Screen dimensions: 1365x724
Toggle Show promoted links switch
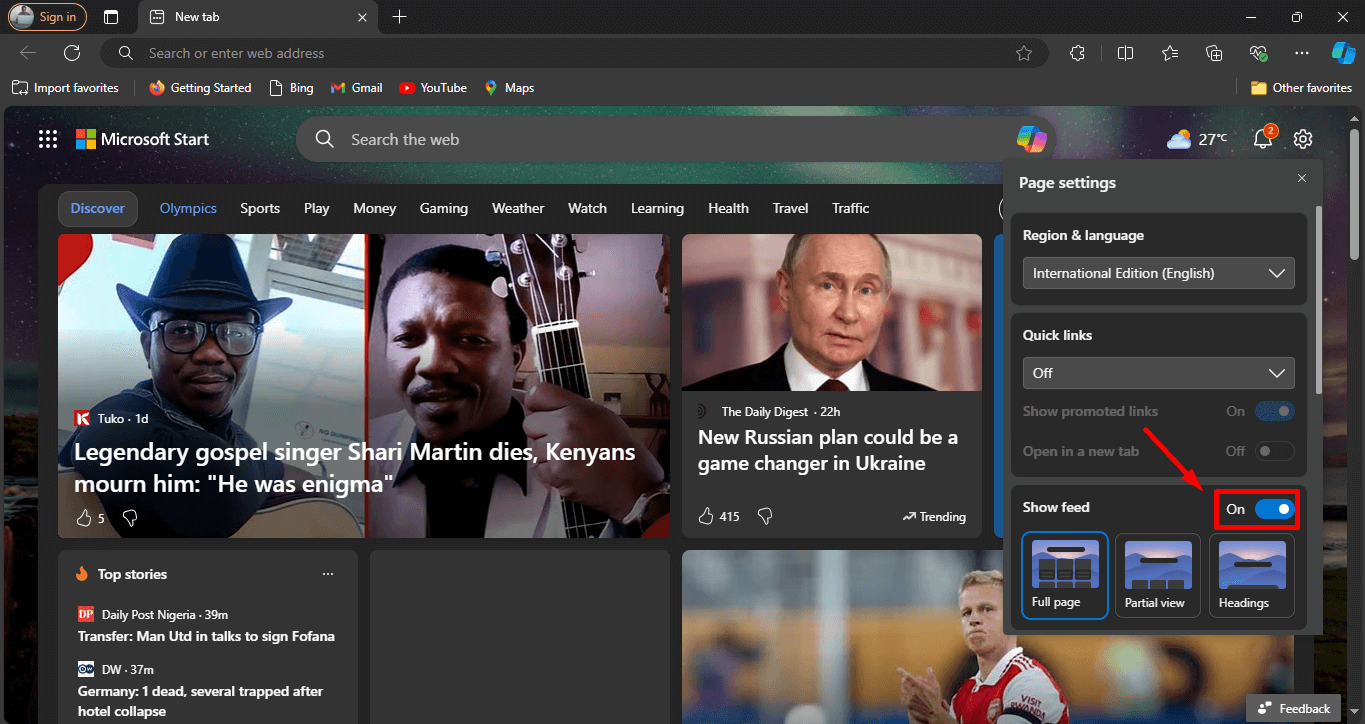(1275, 411)
